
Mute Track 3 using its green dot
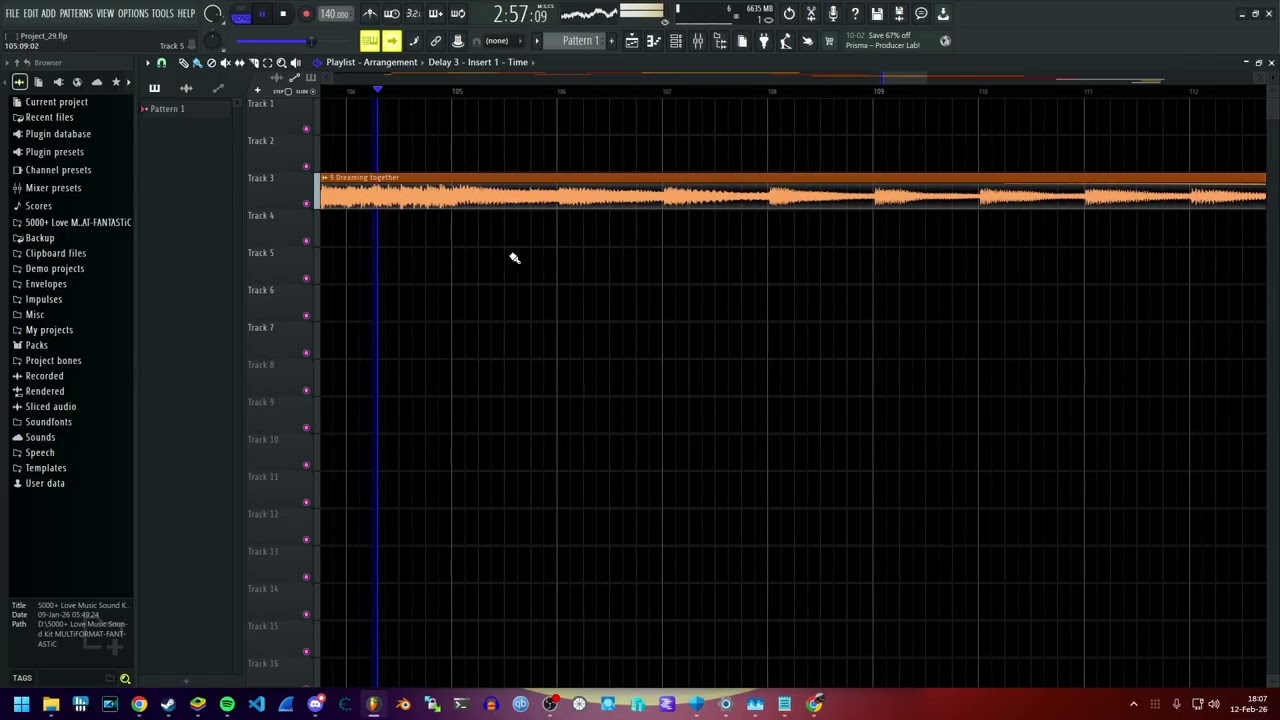(306, 203)
